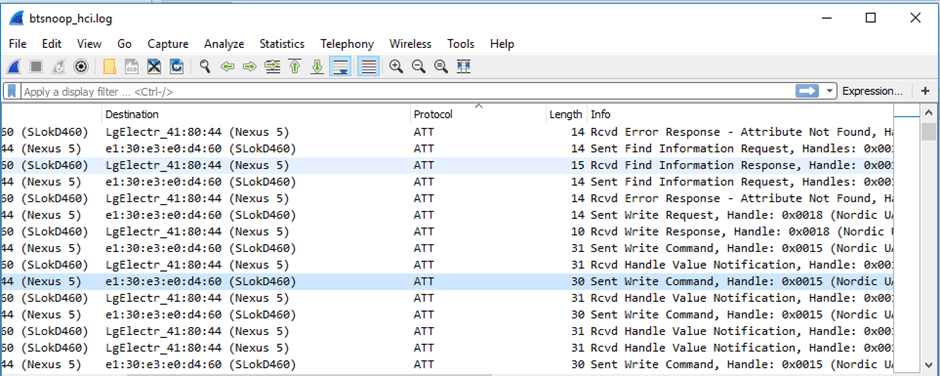Reload the capture file icon

click(x=177, y=67)
